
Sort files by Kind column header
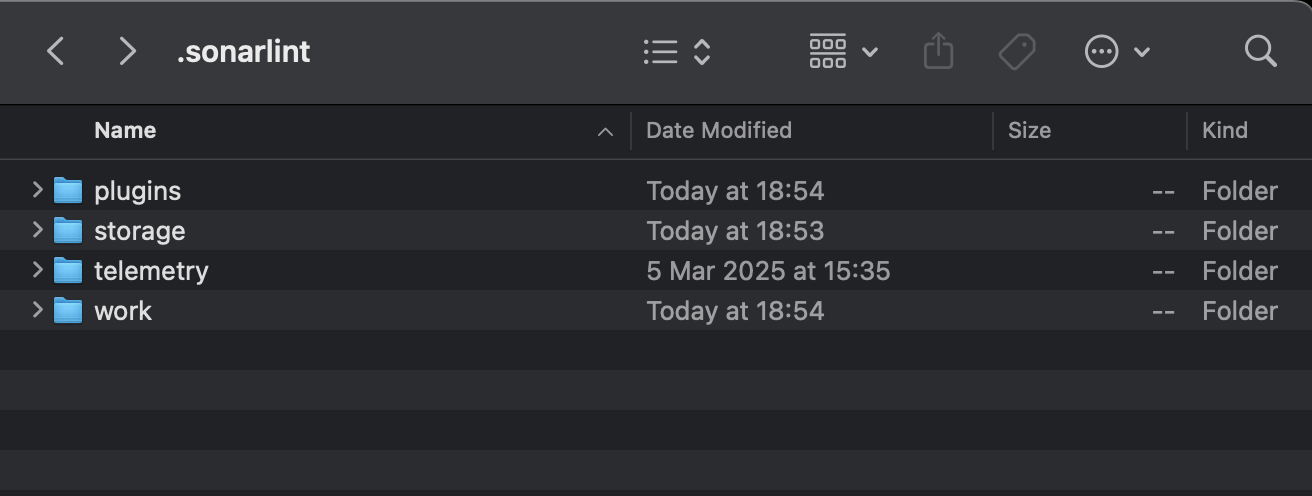click(x=1225, y=130)
